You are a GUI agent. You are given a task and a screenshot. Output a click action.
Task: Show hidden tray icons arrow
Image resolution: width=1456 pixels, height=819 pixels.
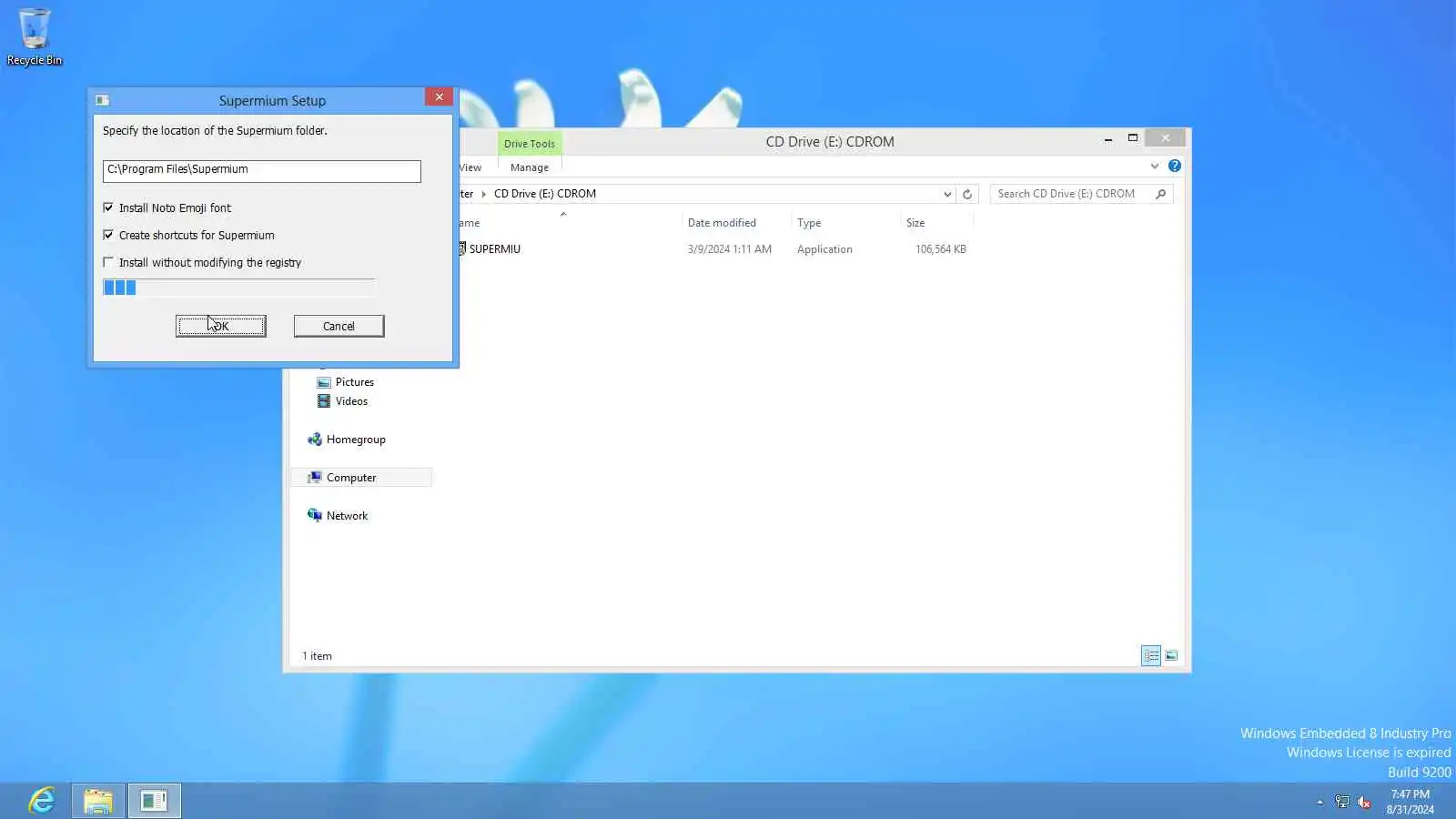1319,802
